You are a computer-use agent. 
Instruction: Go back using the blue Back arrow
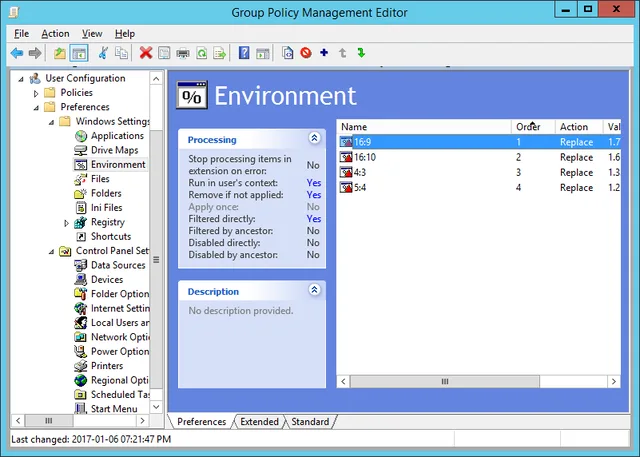pyautogui.click(x=17, y=53)
